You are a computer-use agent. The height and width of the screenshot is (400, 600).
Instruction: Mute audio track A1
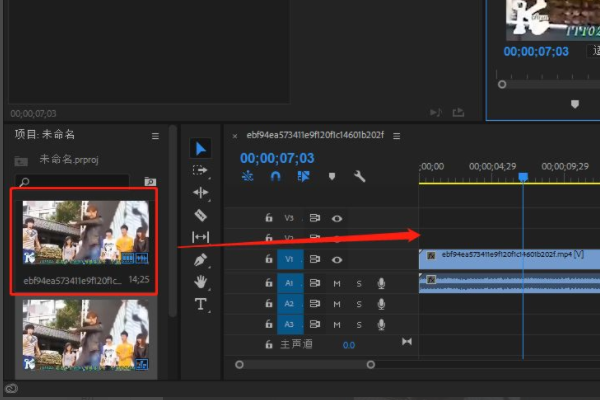click(x=337, y=283)
